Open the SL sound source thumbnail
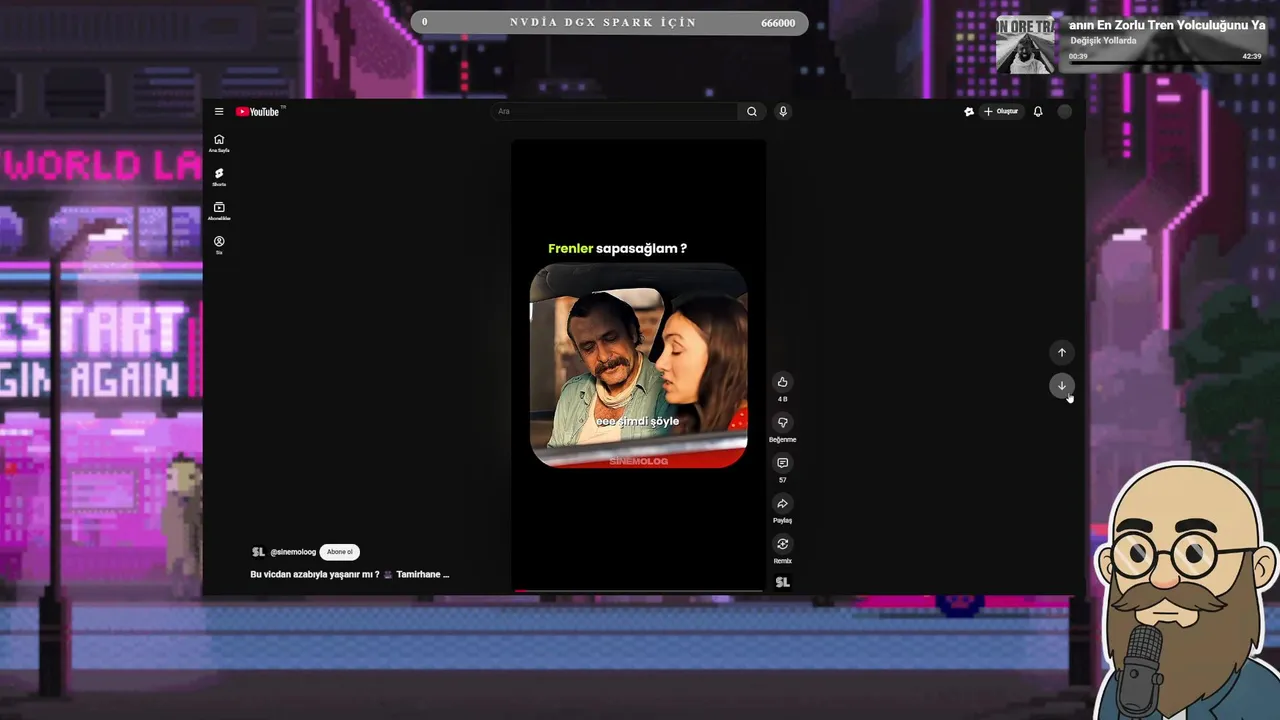 [x=783, y=582]
